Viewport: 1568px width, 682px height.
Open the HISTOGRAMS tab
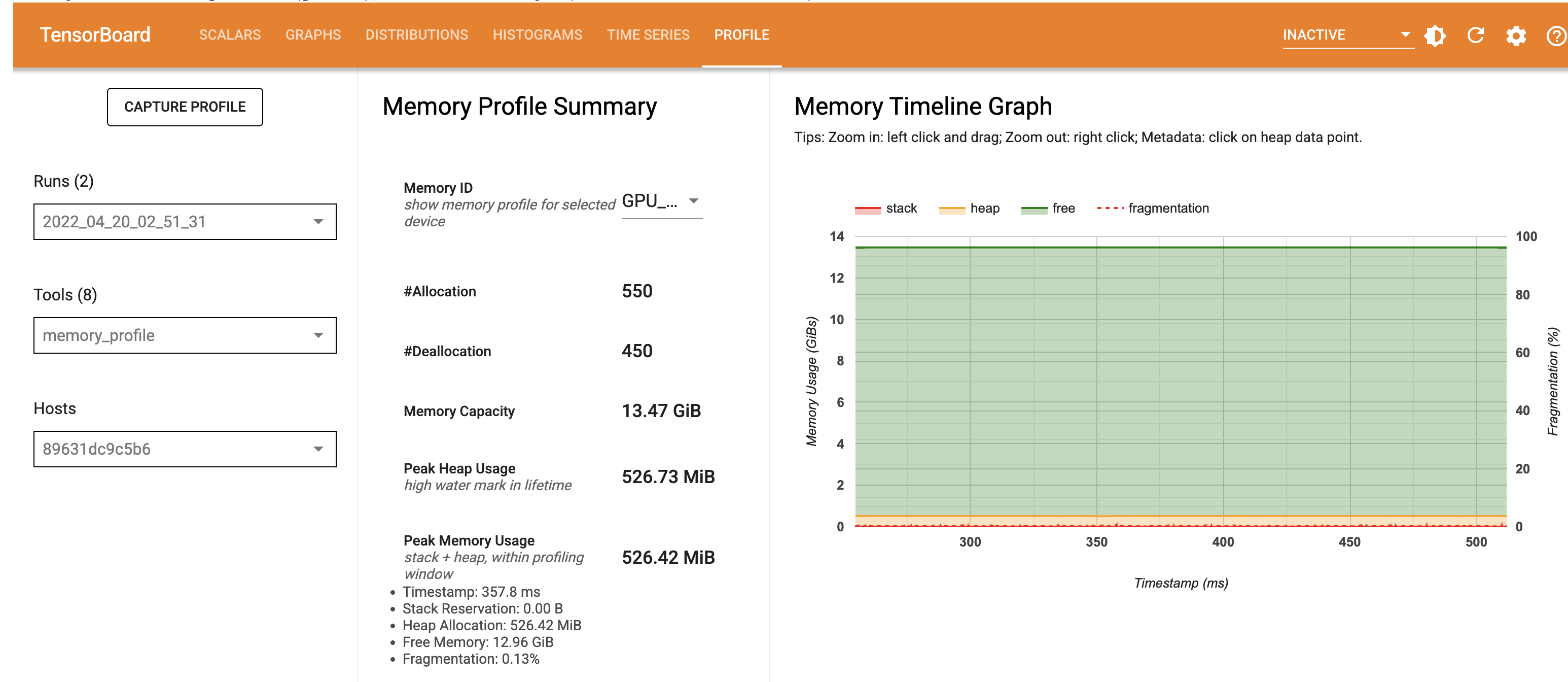[538, 35]
